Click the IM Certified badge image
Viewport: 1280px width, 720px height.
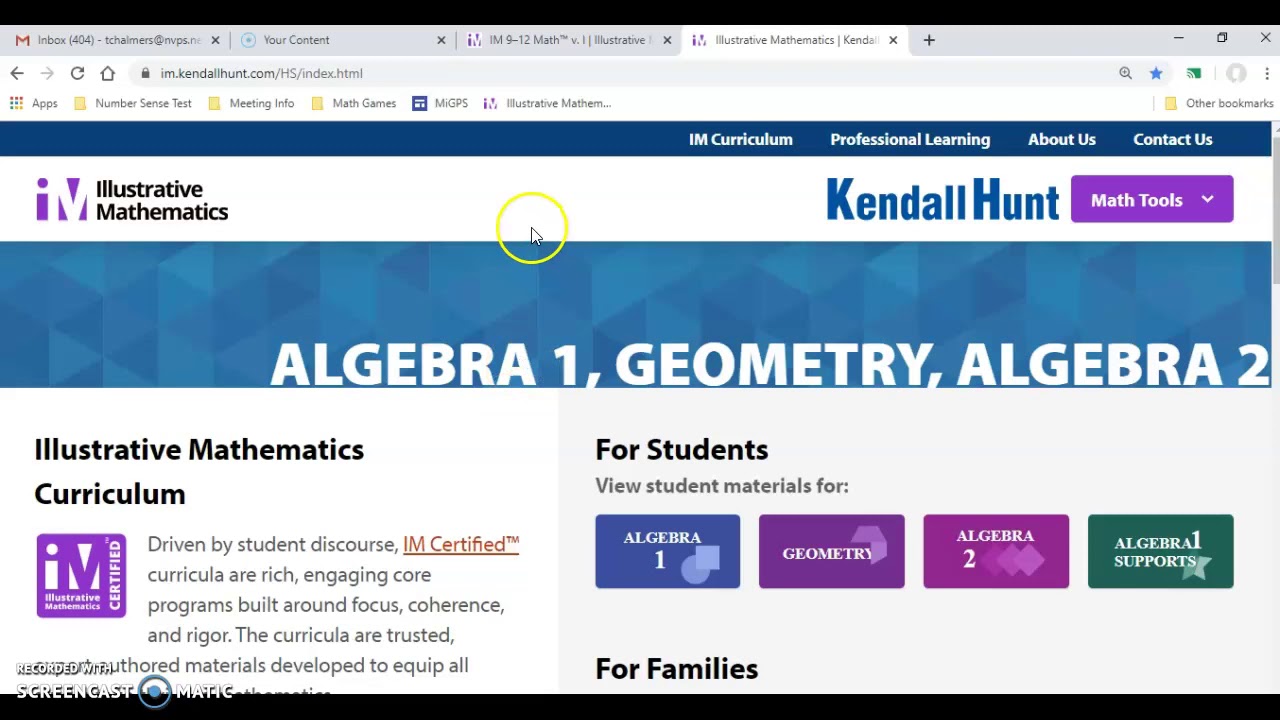point(81,575)
